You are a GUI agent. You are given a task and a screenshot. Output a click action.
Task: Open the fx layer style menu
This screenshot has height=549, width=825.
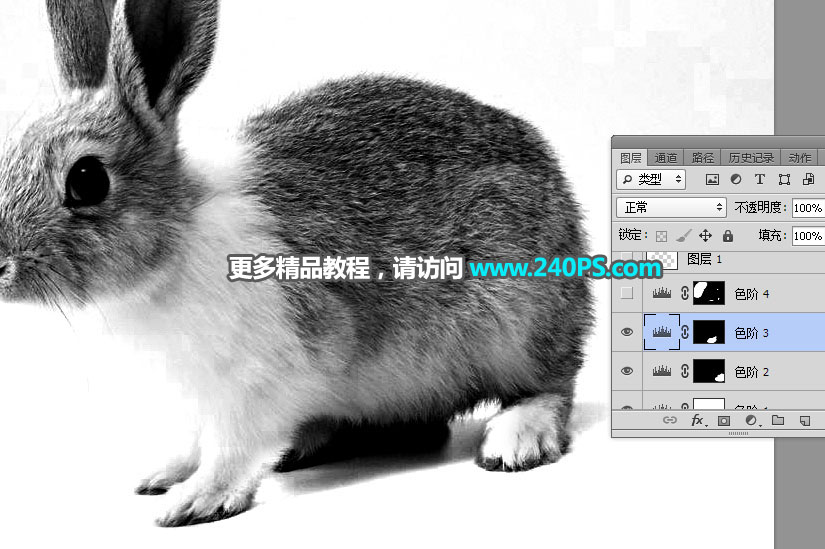click(x=699, y=420)
